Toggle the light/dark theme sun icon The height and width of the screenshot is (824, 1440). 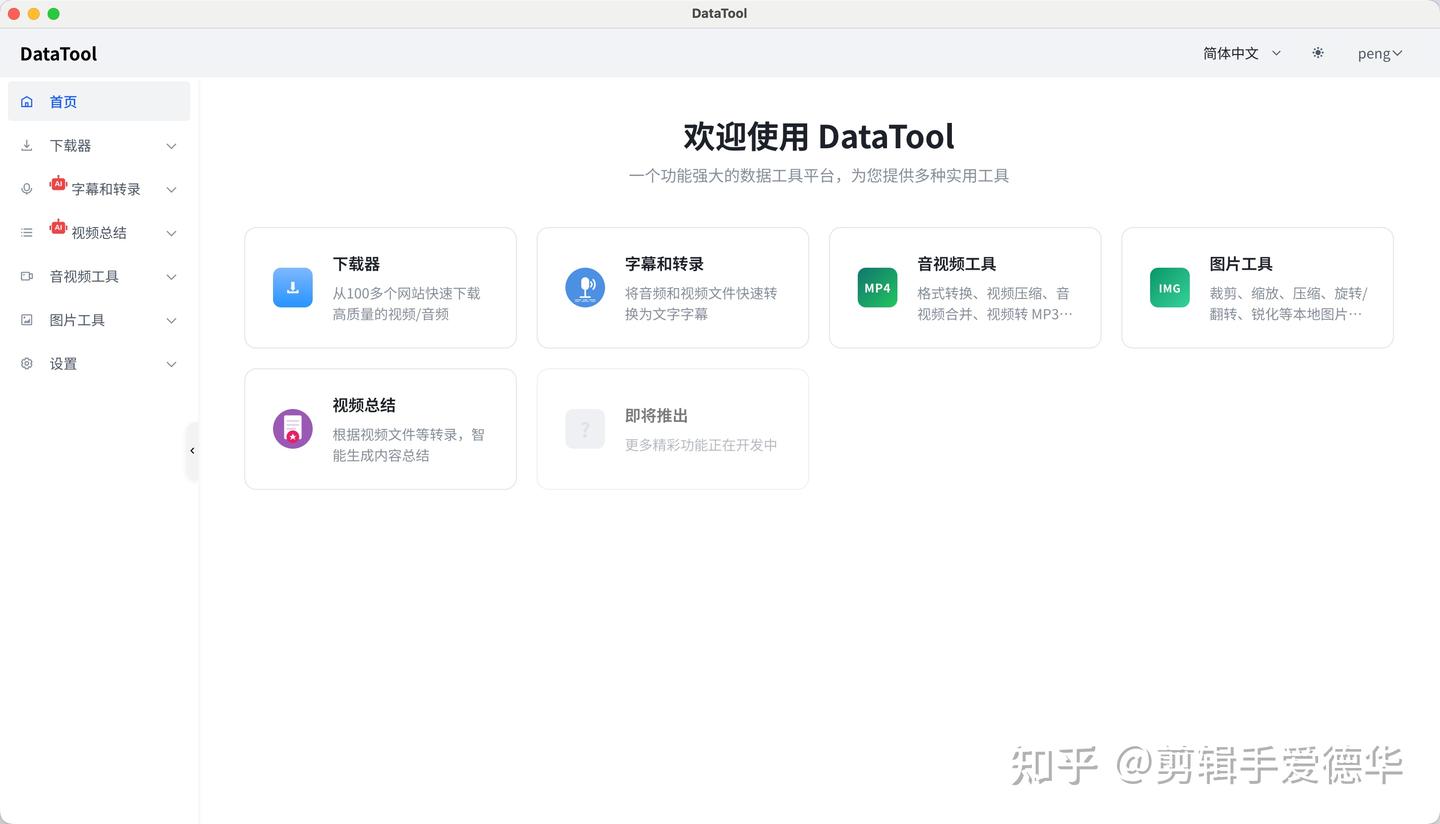pos(1318,53)
